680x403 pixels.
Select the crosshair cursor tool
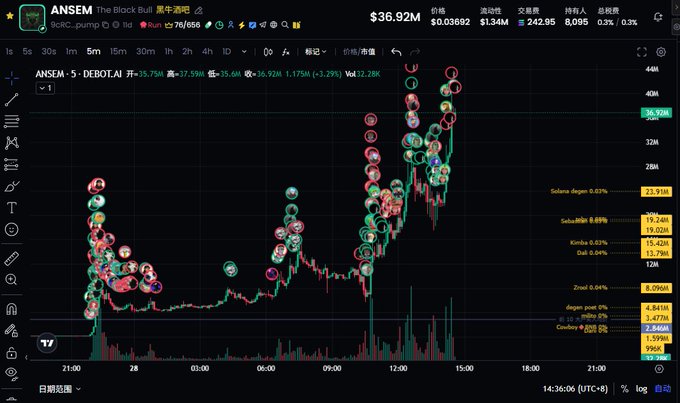pyautogui.click(x=12, y=78)
